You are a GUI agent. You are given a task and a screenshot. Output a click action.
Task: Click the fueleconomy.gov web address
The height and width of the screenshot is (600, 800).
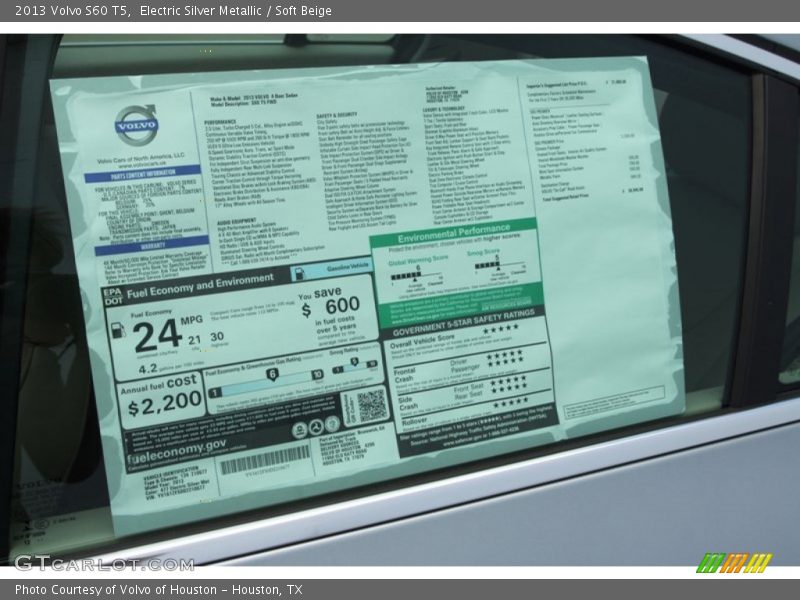177,452
